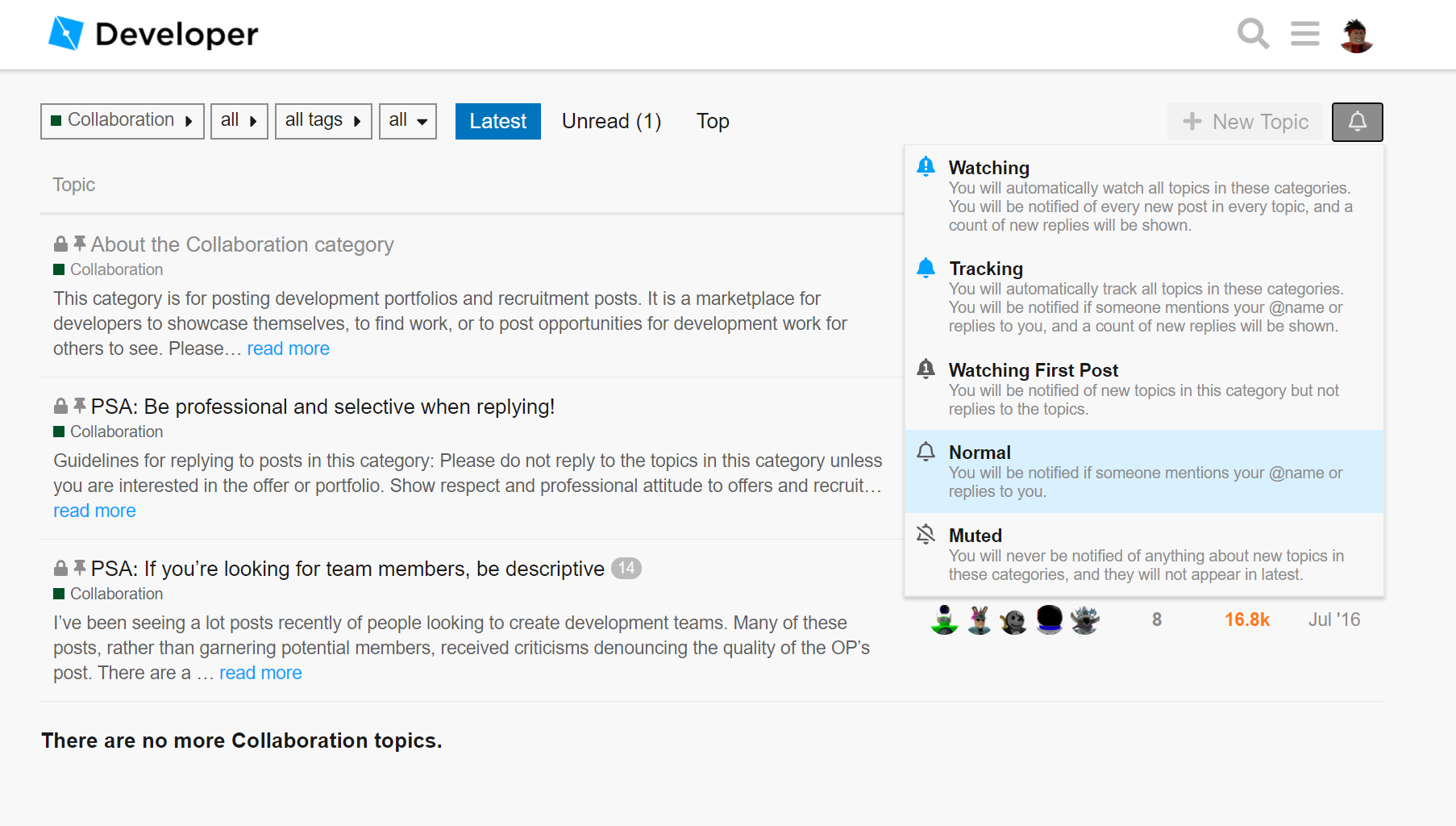Open the subcategory all dropdown
The image size is (1456, 826).
(x=239, y=121)
